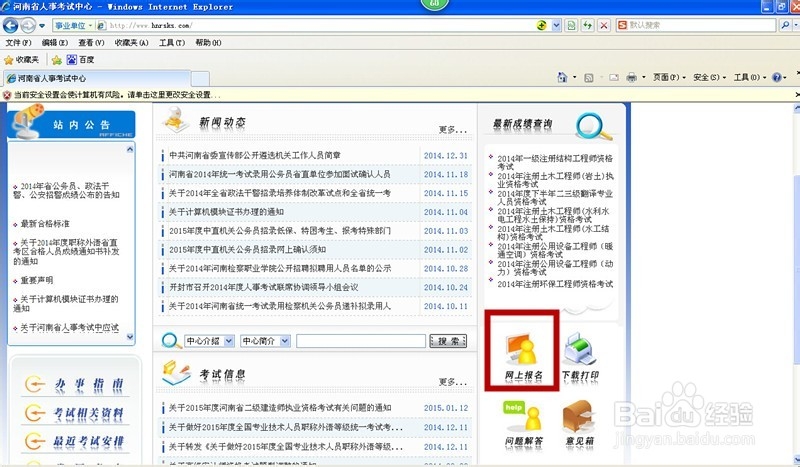Open 重要声明 announcement
The height and width of the screenshot is (467, 800).
coord(37,280)
